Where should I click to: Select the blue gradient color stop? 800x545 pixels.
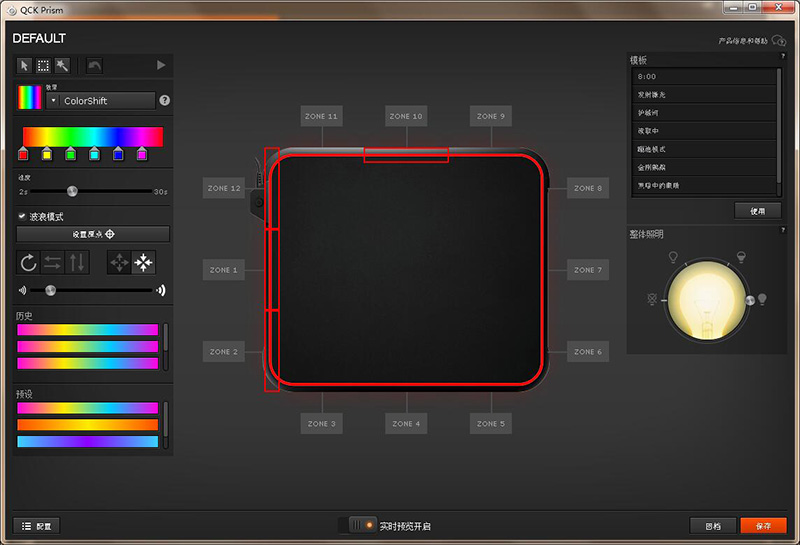118,153
